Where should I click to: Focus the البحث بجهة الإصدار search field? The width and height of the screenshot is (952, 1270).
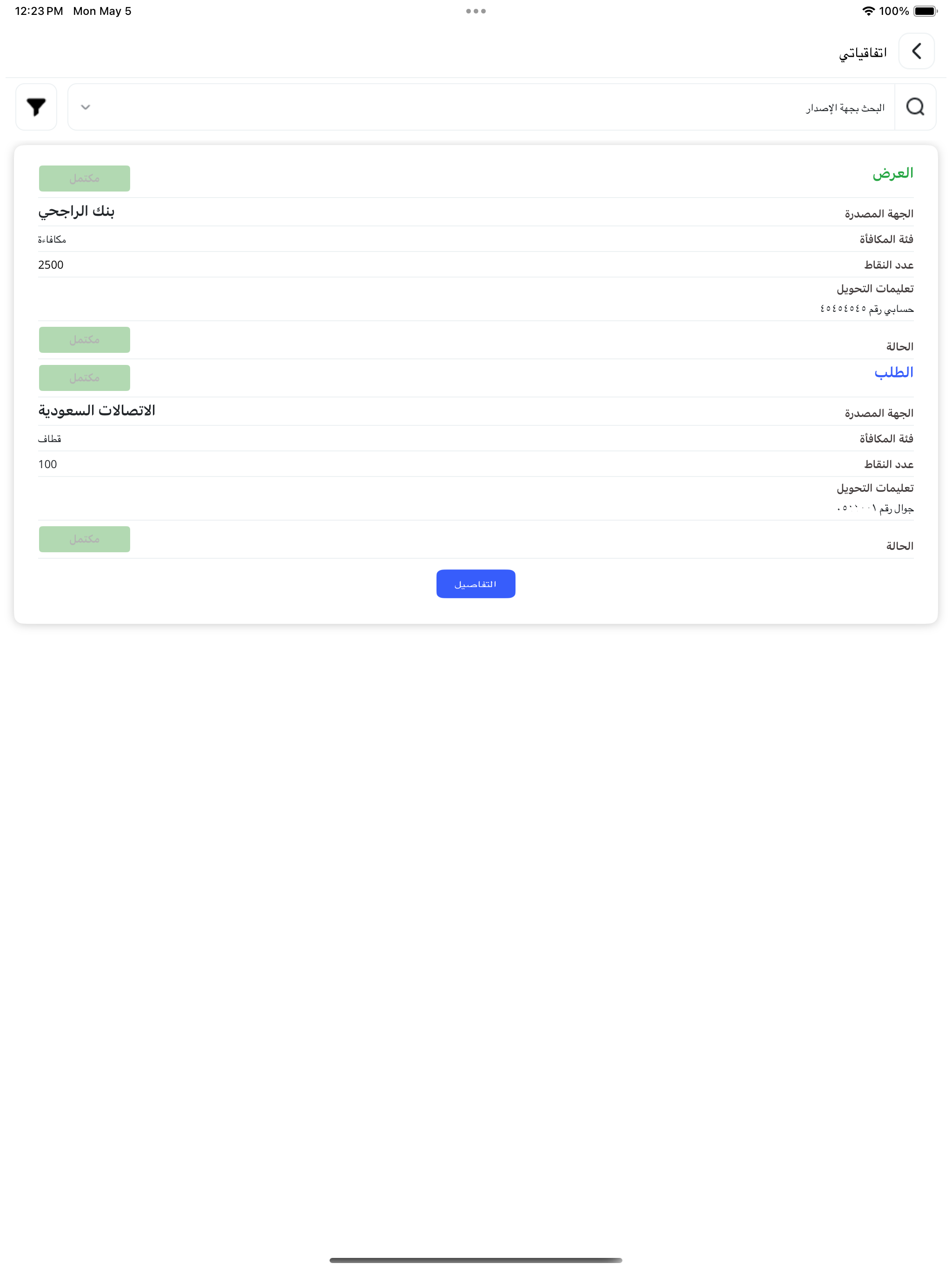coord(481,107)
